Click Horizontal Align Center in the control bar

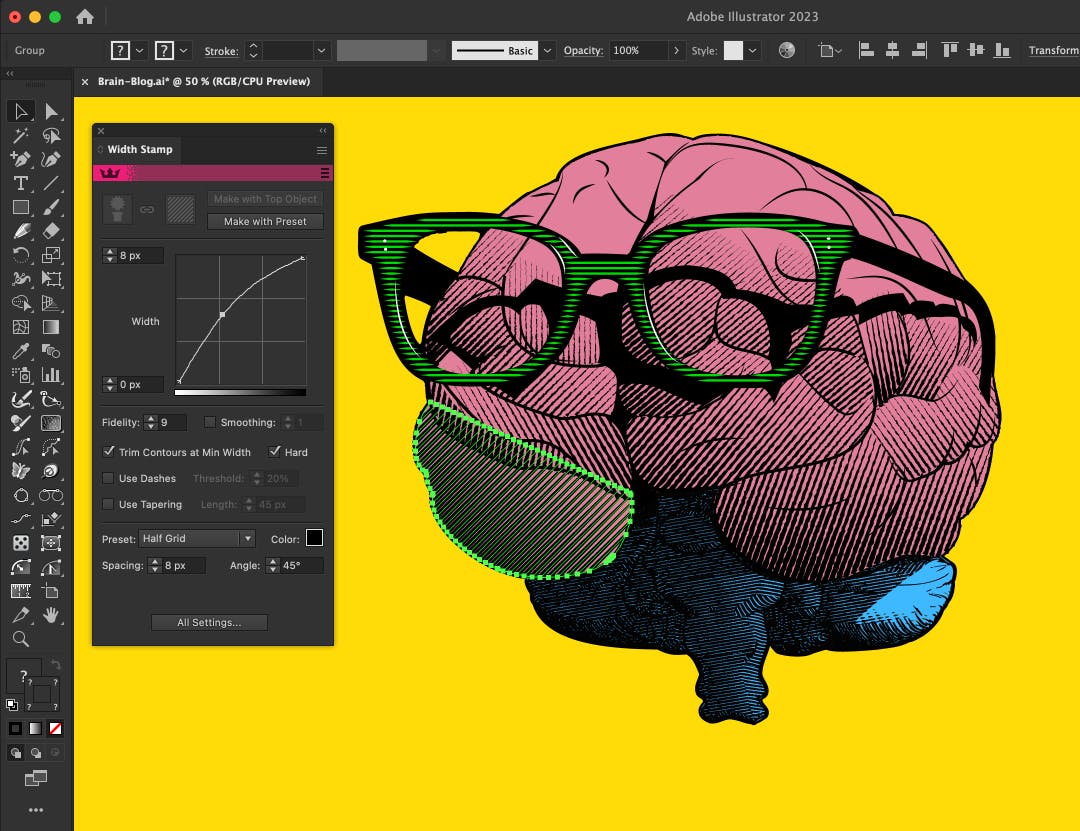(x=892, y=50)
